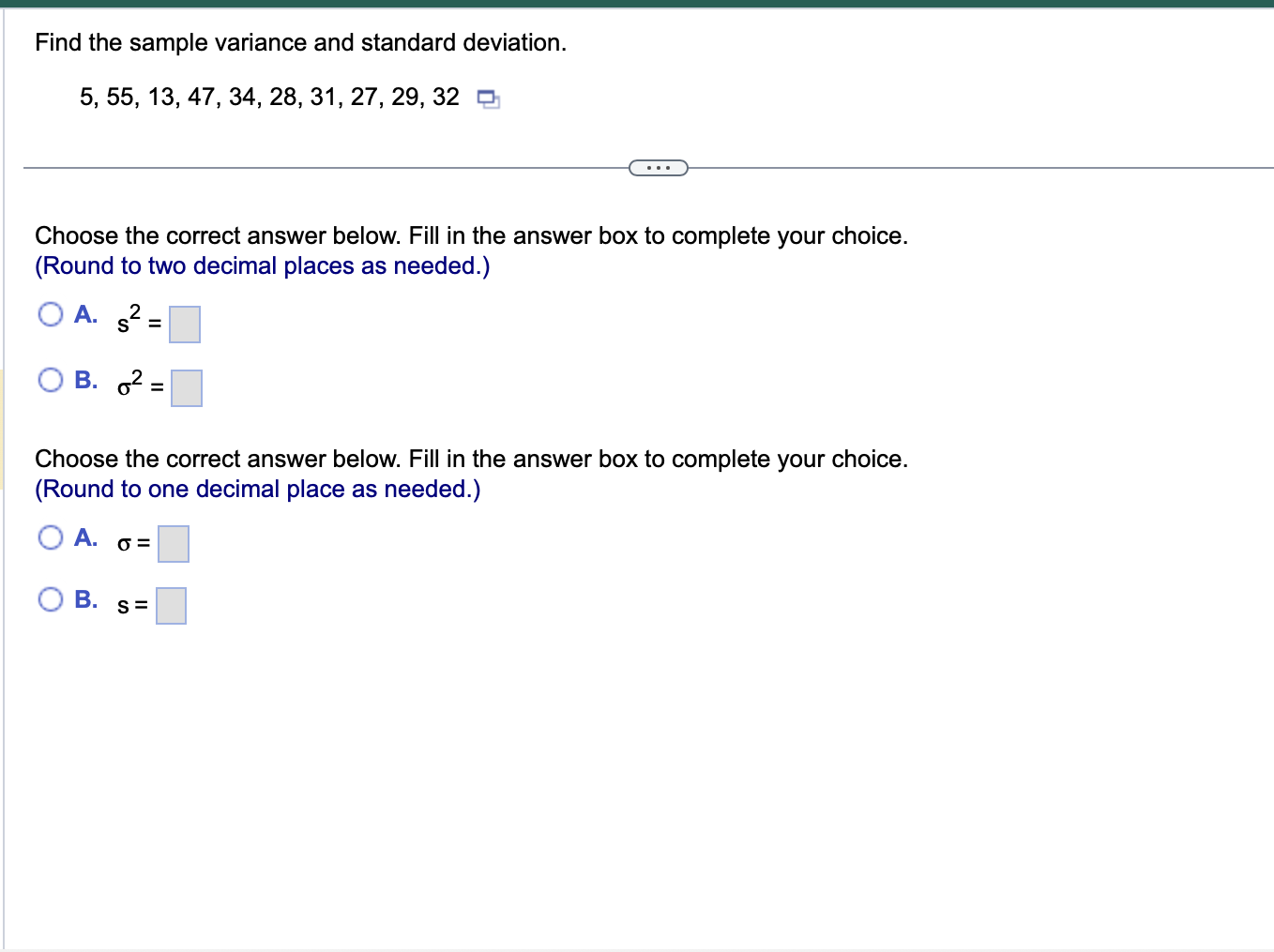Click the answer box next to σ²
Image resolution: width=1274 pixels, height=952 pixels.
click(186, 387)
